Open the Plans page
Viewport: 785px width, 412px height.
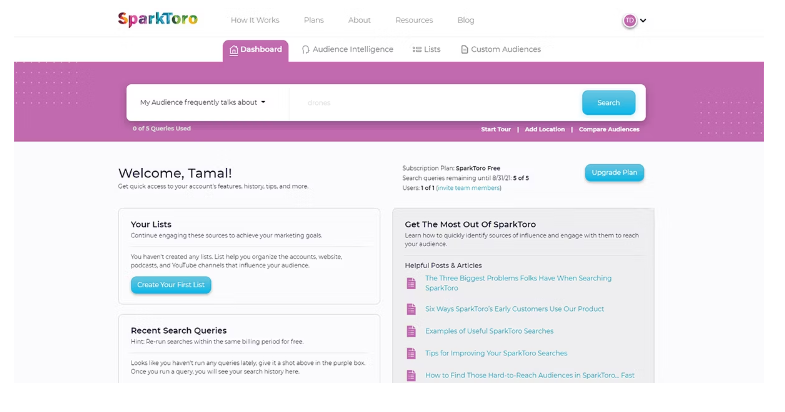point(314,20)
